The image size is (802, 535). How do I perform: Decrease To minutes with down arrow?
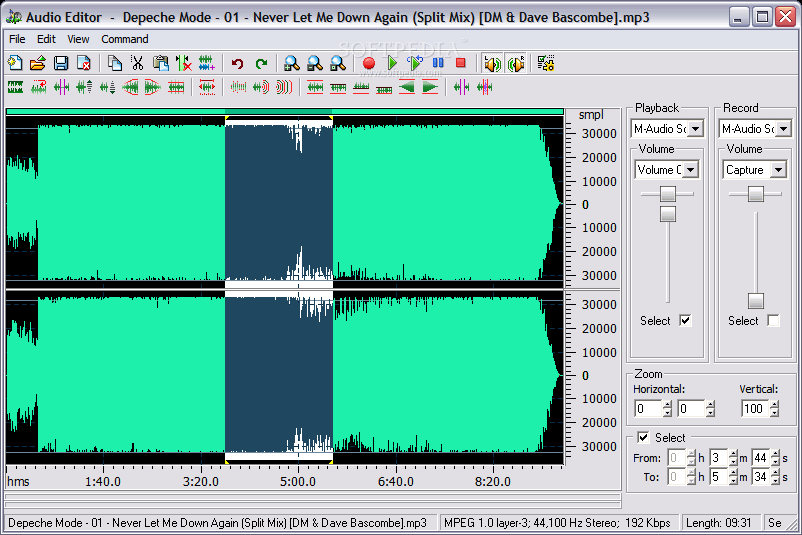click(733, 481)
